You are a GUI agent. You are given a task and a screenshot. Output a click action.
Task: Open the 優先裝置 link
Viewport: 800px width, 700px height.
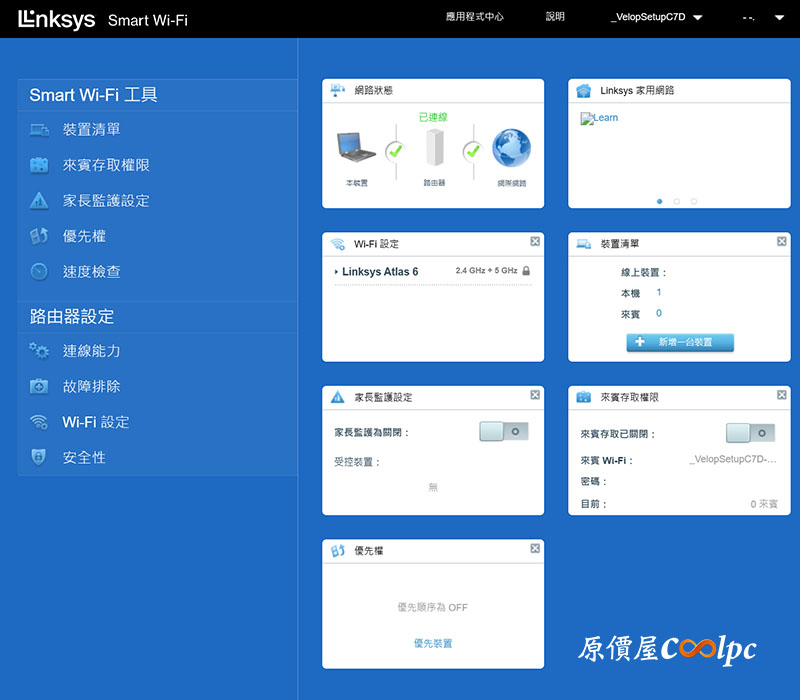pos(433,643)
